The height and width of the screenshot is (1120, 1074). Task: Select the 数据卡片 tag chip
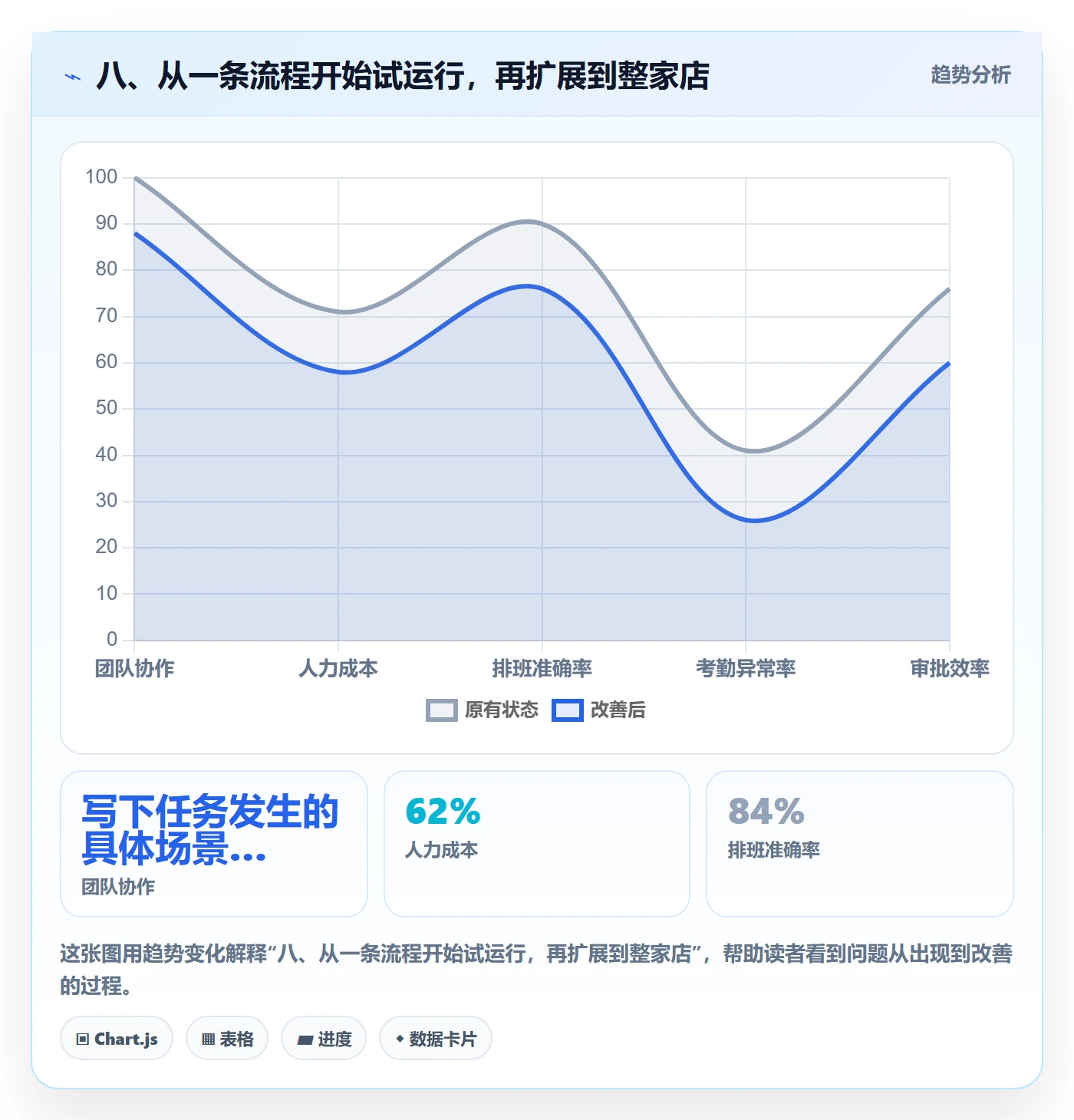tap(436, 1039)
